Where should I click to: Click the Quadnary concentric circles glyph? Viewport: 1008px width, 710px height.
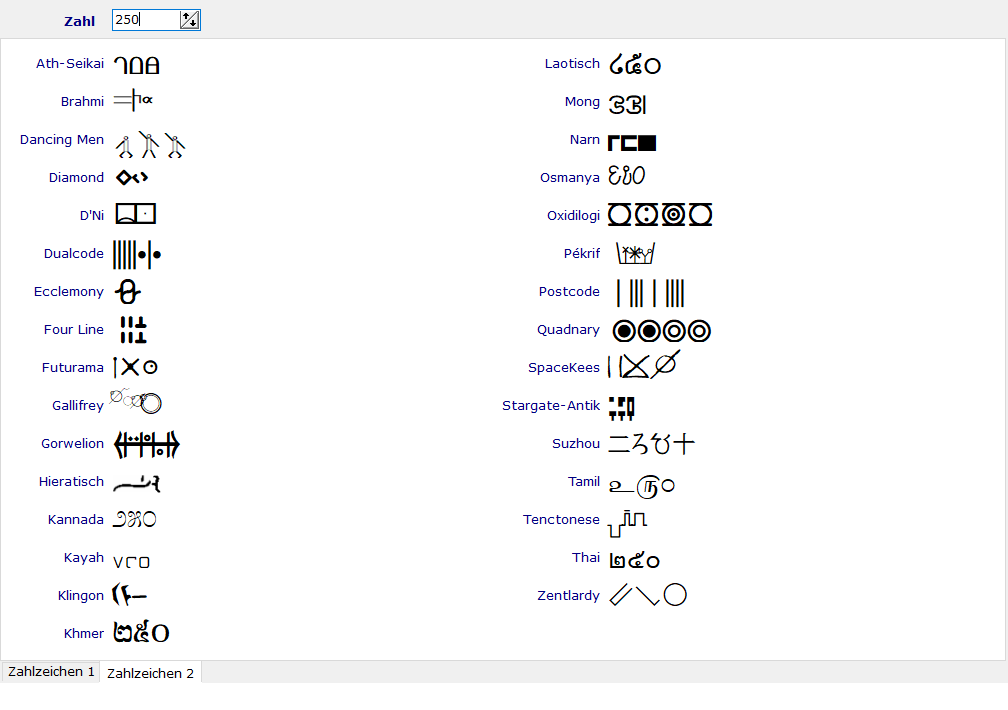661,330
